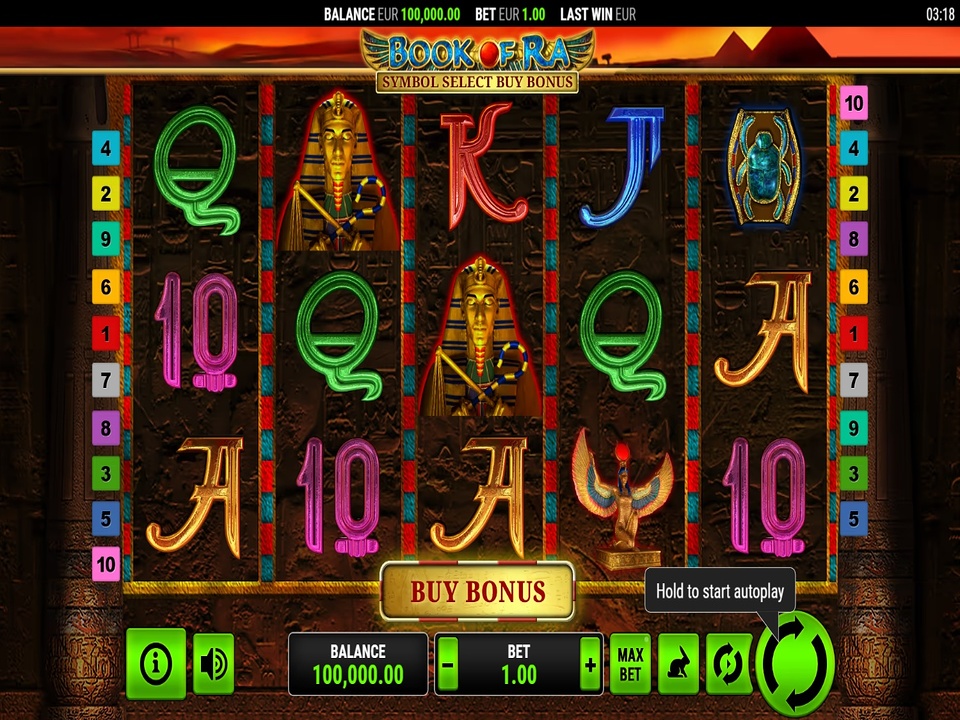Image resolution: width=960 pixels, height=720 pixels.
Task: Click the bottom BALANCE display panel
Action: [358, 664]
